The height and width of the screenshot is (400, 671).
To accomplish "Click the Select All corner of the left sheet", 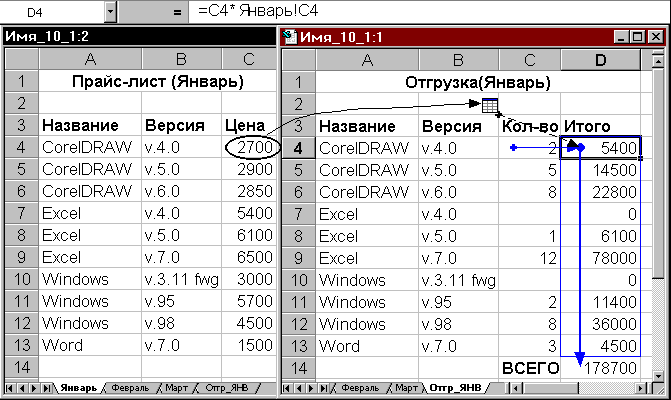I will (22, 59).
